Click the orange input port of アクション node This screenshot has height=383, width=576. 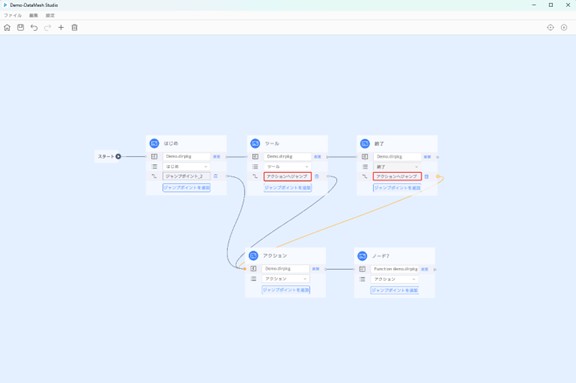[x=245, y=269]
